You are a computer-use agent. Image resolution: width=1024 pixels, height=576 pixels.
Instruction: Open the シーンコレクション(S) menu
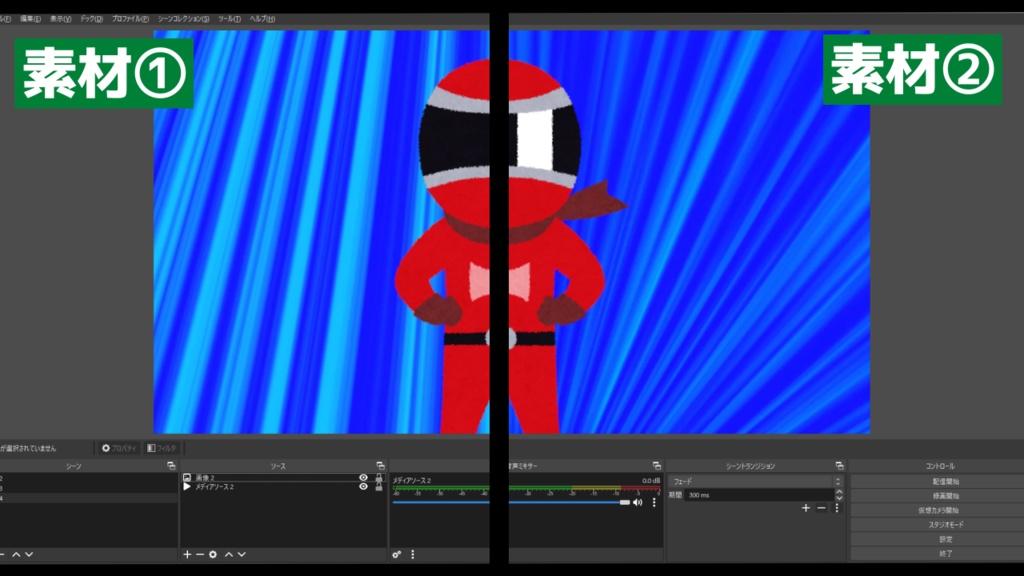pos(184,19)
